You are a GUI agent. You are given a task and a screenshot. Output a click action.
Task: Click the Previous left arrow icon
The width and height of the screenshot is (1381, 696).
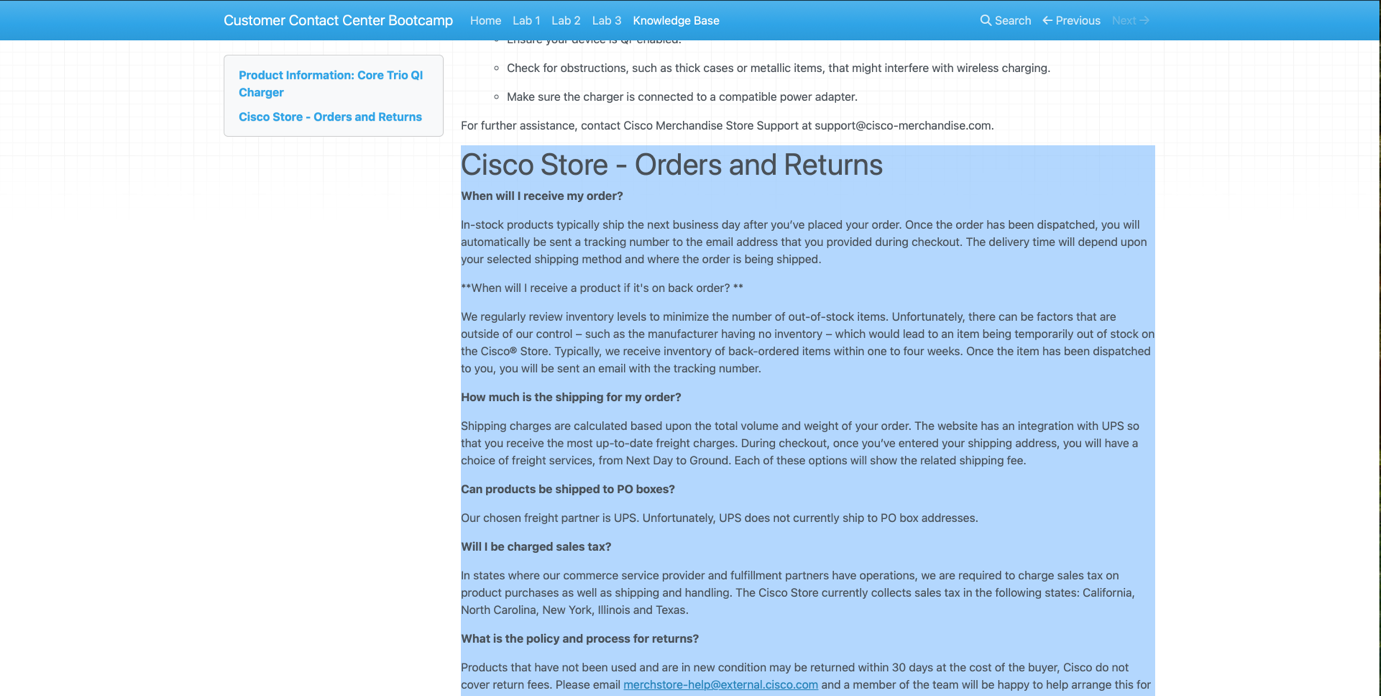click(1048, 20)
